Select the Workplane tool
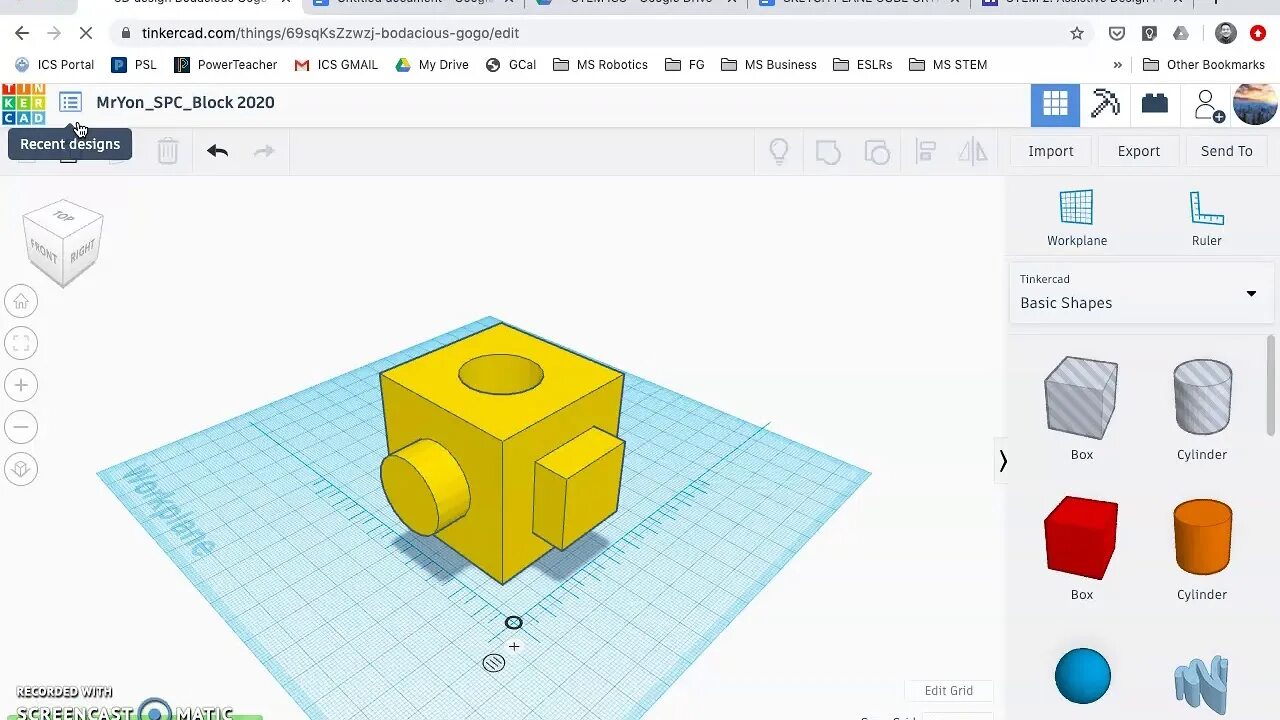The height and width of the screenshot is (720, 1280). (x=1077, y=218)
